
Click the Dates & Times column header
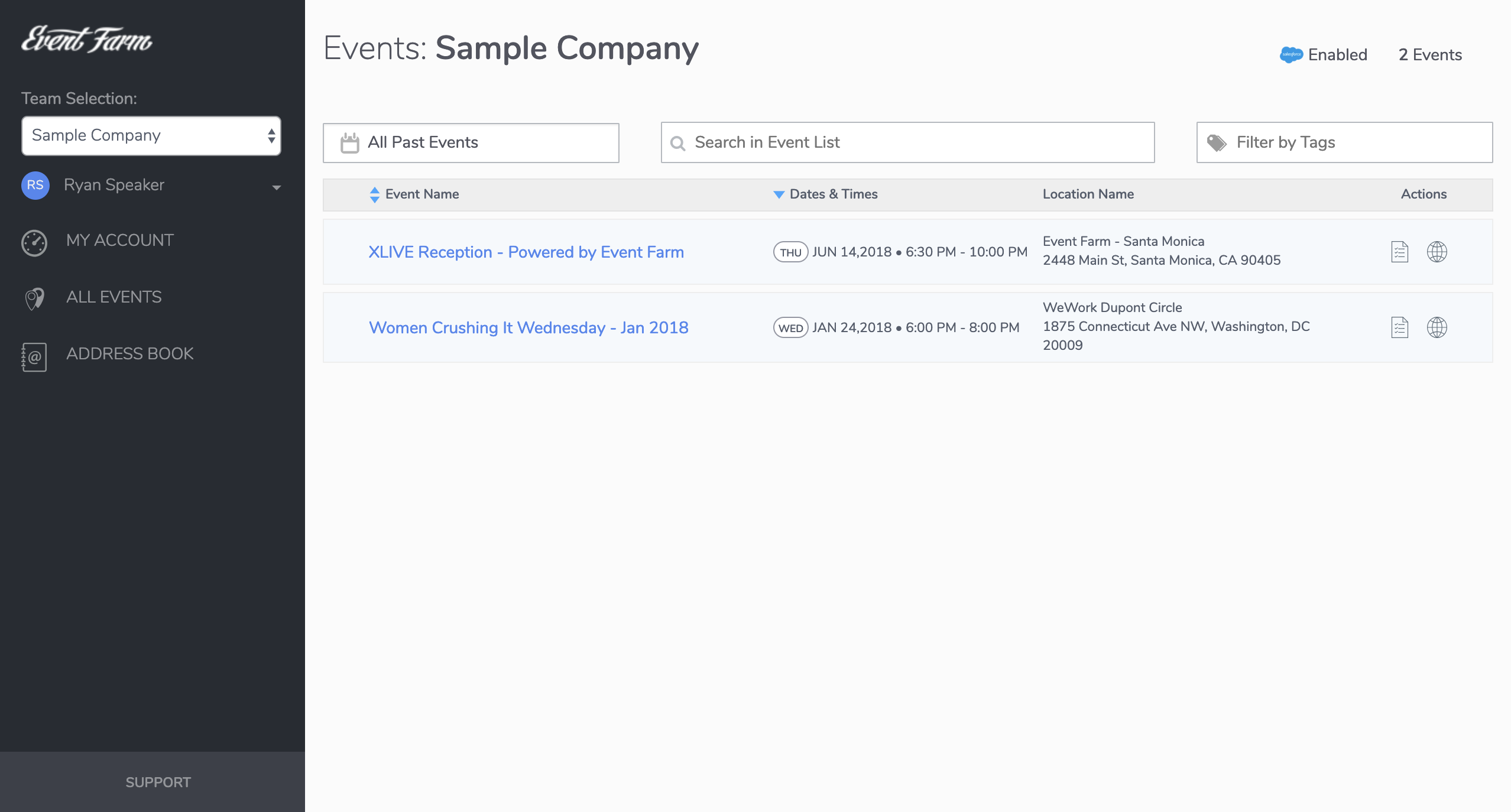(x=834, y=194)
